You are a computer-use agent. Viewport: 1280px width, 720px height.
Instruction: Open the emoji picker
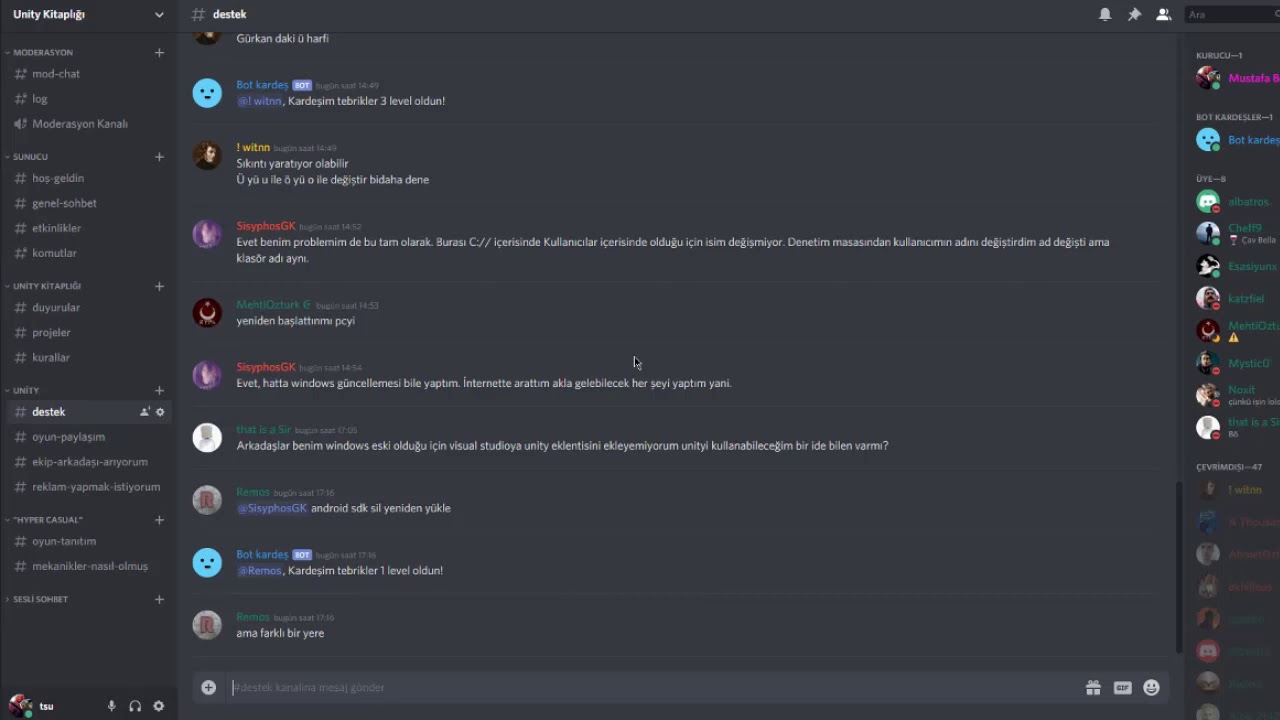pos(1151,687)
